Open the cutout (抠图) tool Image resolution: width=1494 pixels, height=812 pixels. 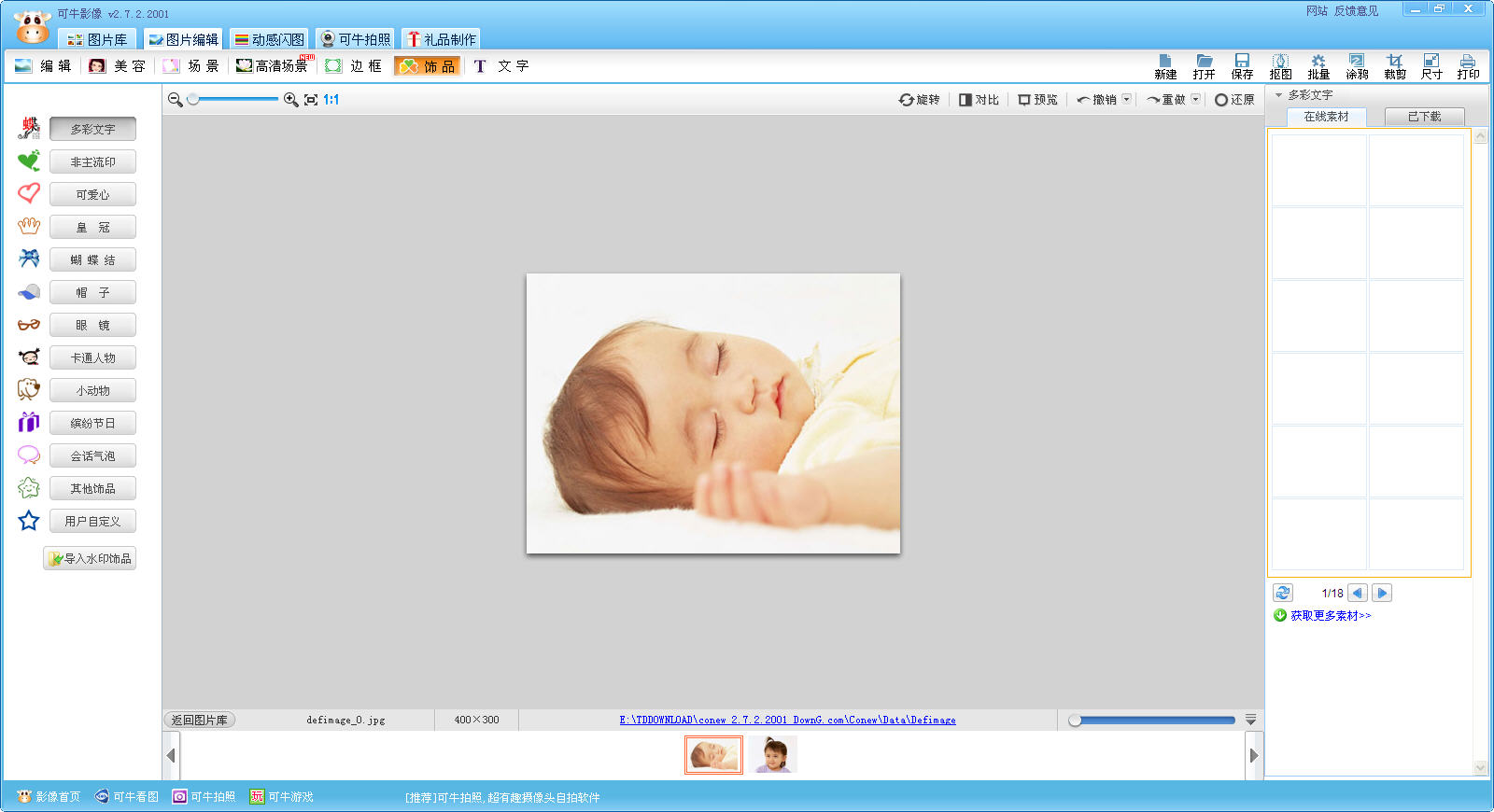[1280, 65]
